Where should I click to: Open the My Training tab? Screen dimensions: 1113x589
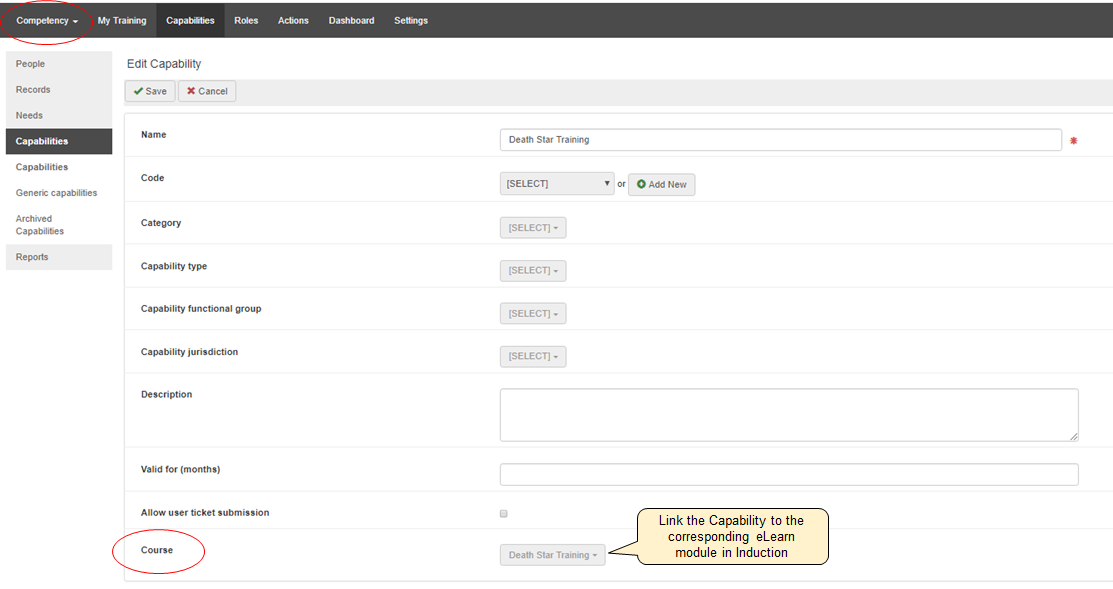pyautogui.click(x=122, y=21)
